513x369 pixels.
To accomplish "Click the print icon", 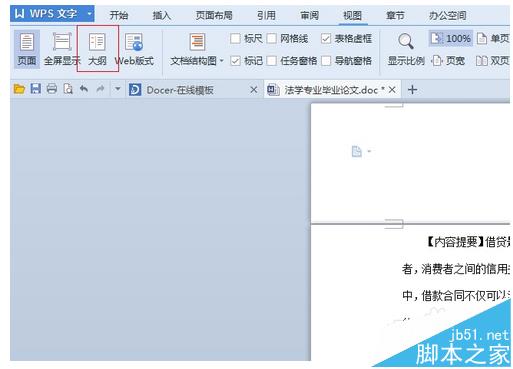I will pos(52,89).
